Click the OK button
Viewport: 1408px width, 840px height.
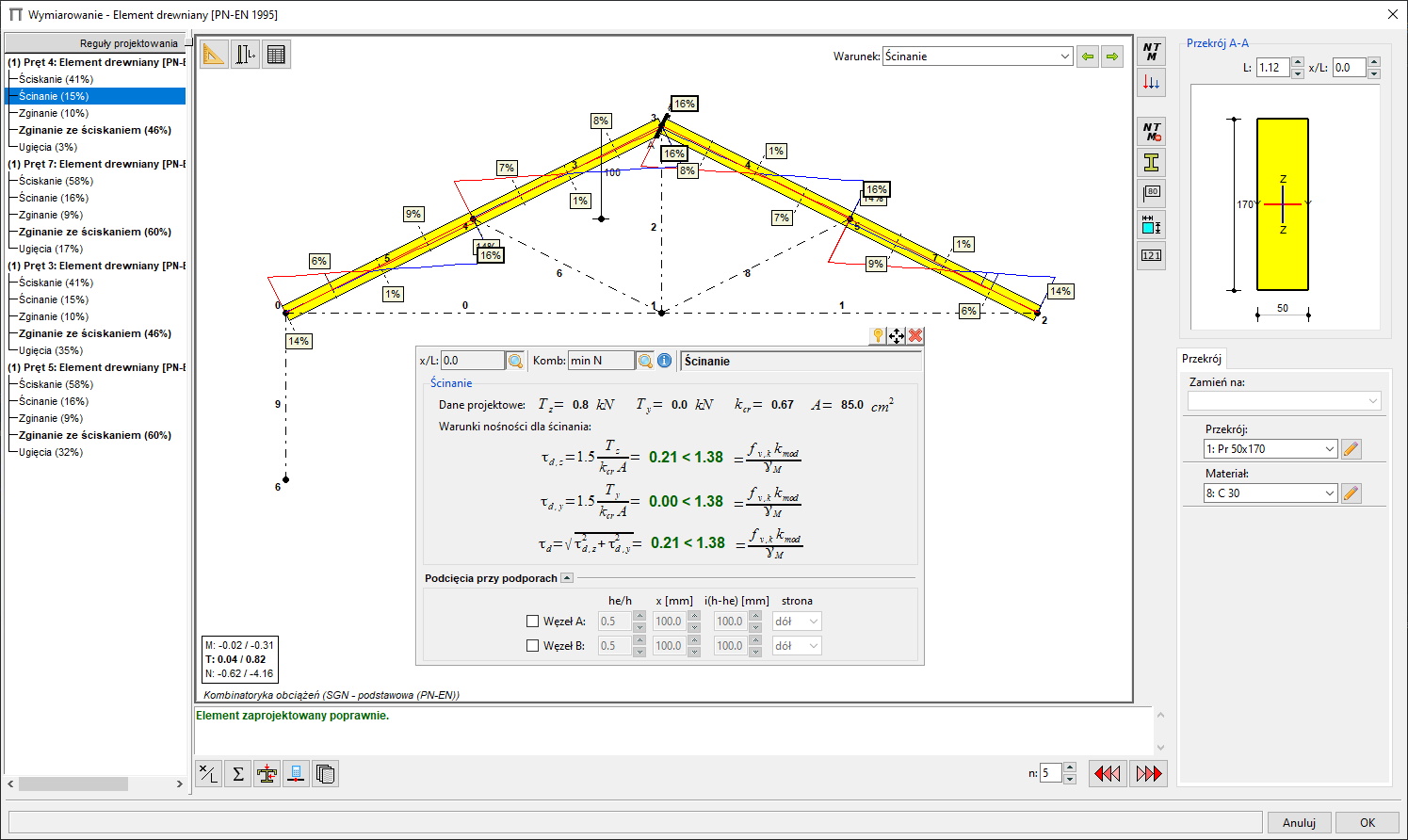coord(1367,822)
